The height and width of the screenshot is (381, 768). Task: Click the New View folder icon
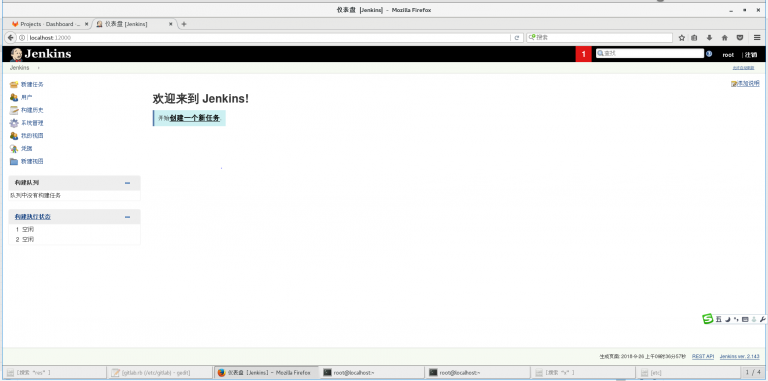tap(14, 162)
